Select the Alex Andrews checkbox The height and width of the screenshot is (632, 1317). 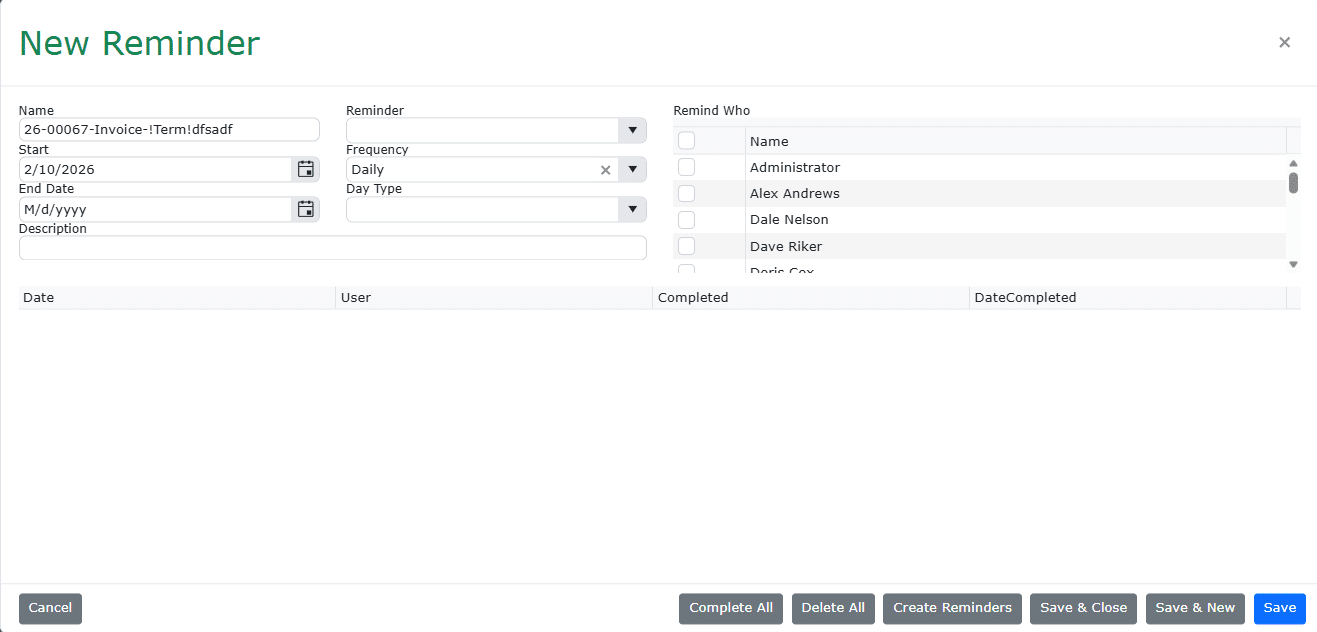click(x=686, y=193)
